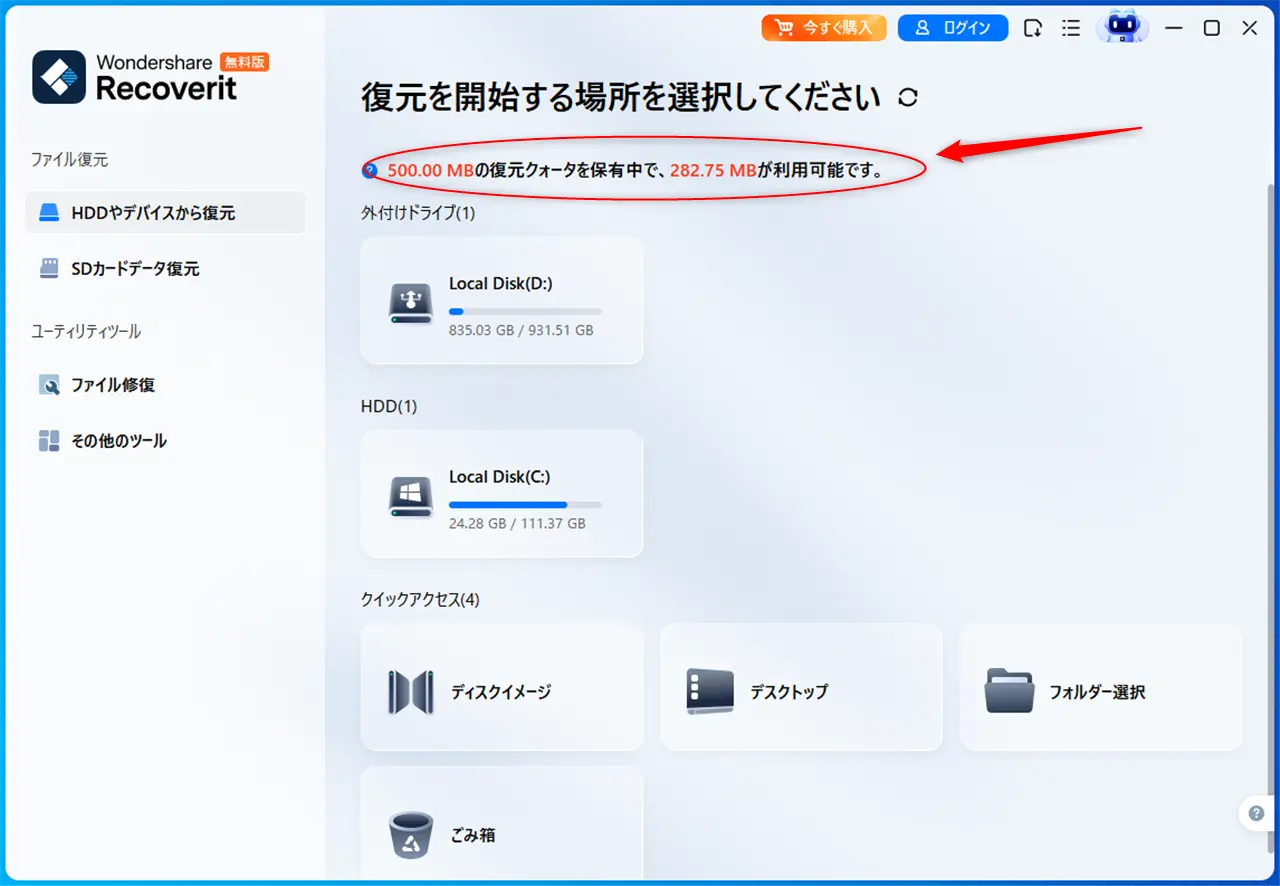Click the recycle bin icon
Viewport: 1280px width, 886px height.
411,835
